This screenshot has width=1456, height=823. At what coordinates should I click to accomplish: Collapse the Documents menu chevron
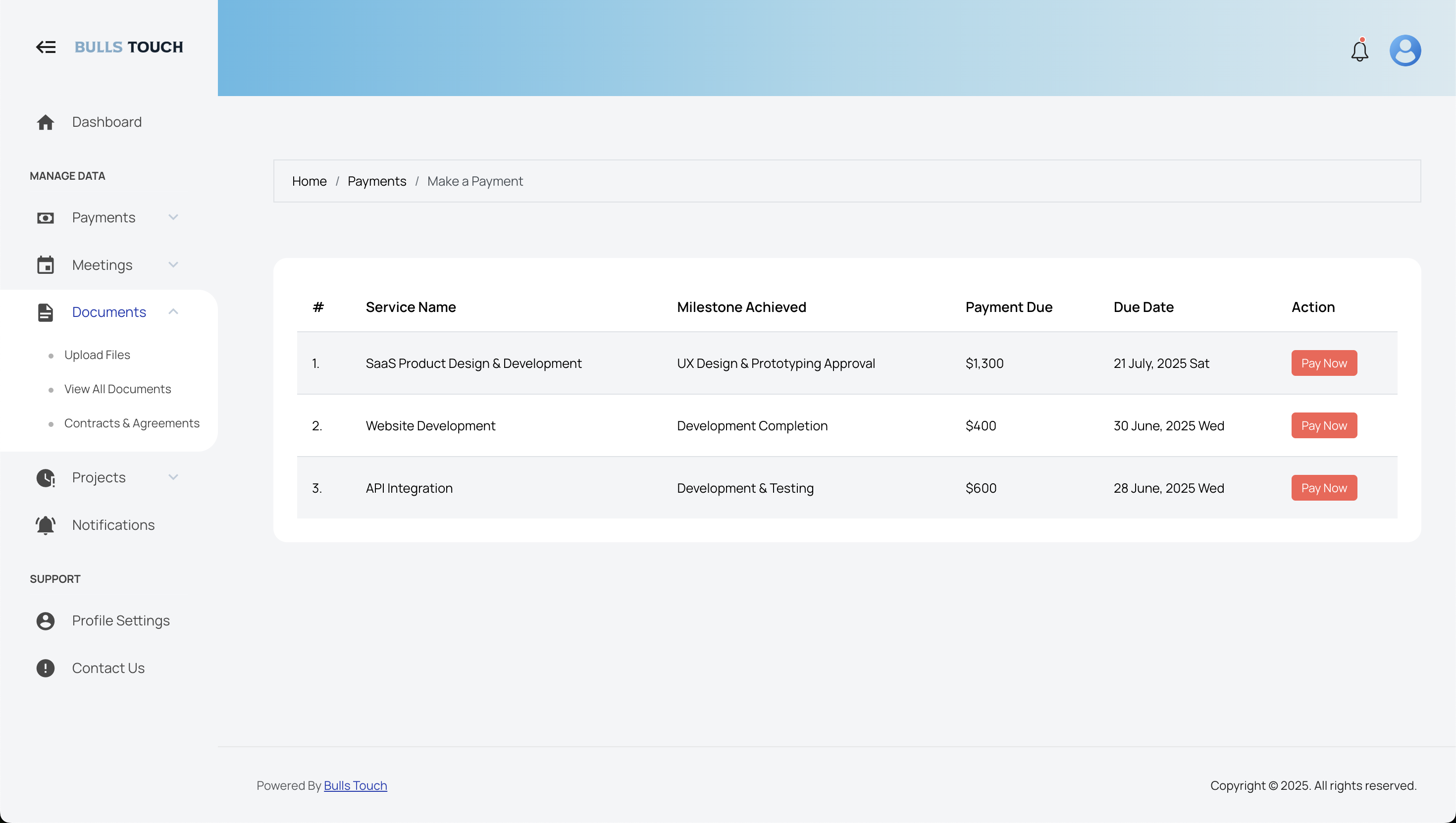173,312
